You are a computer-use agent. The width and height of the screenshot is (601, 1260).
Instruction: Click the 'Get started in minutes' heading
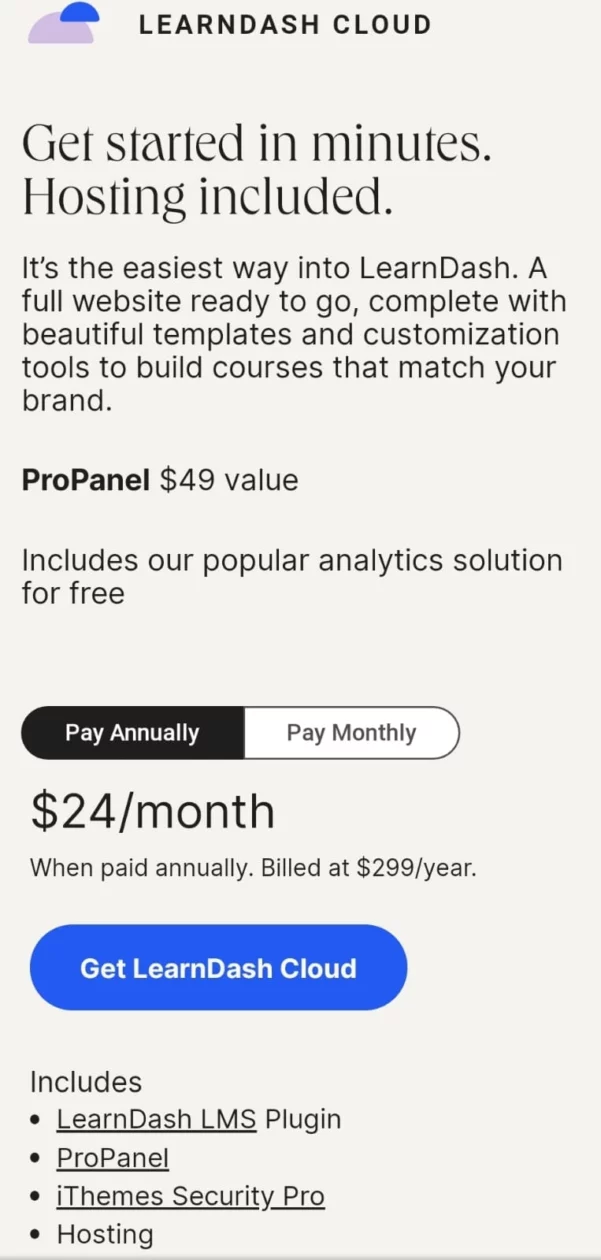tap(257, 144)
